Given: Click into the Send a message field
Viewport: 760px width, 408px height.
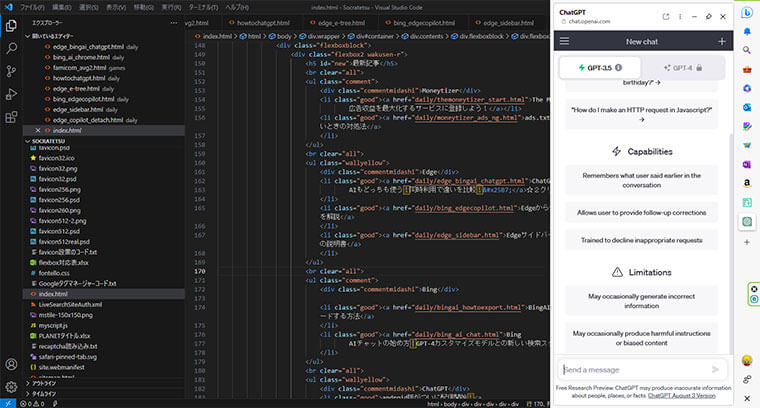Looking at the screenshot, I should click(x=635, y=370).
